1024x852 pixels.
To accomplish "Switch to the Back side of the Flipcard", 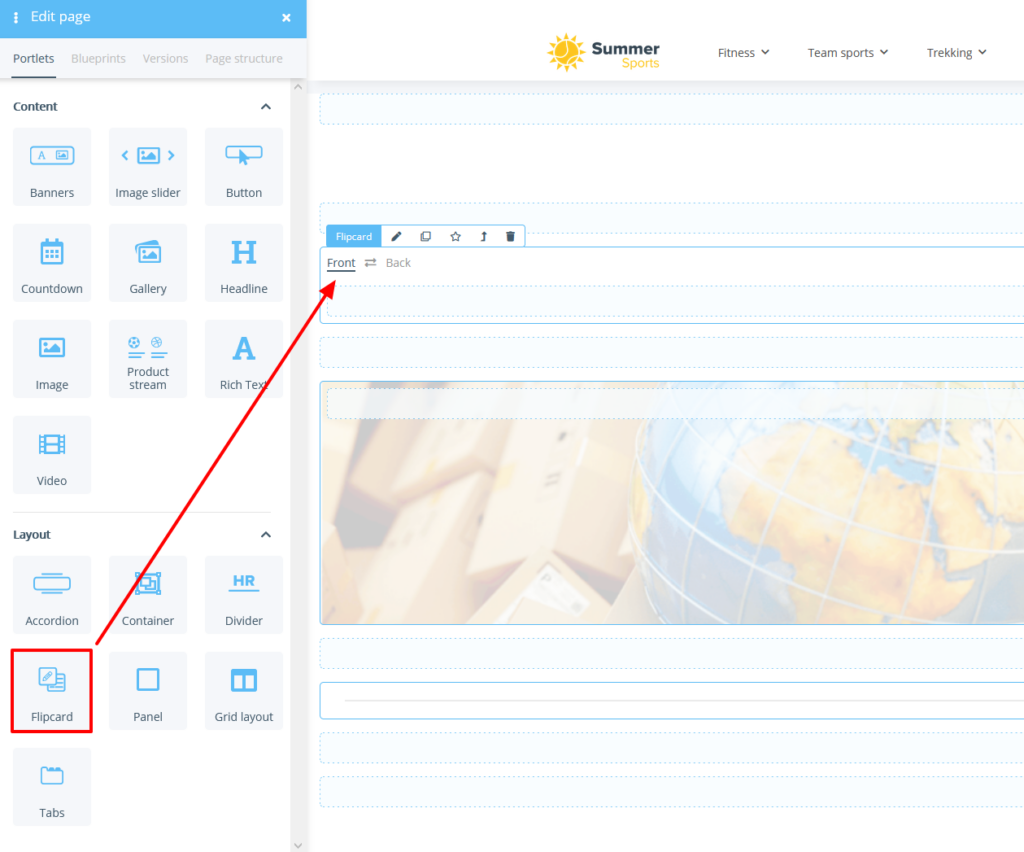I will pos(398,262).
